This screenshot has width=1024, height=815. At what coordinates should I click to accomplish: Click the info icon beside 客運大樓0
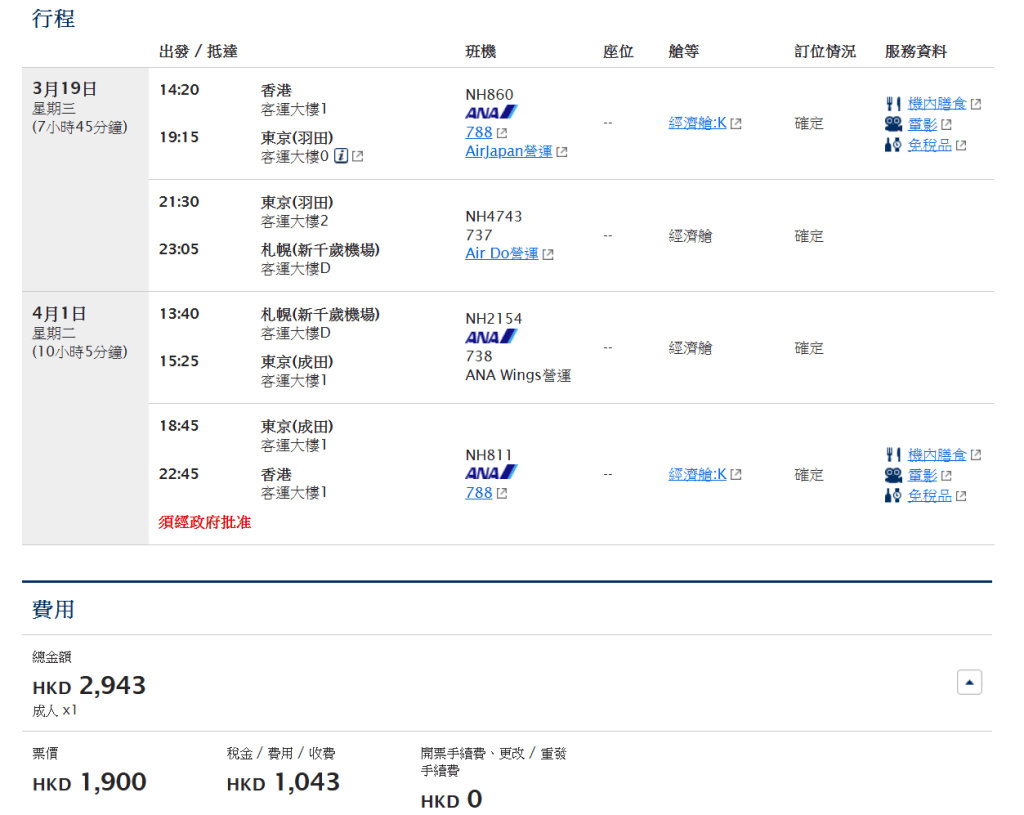[340, 156]
